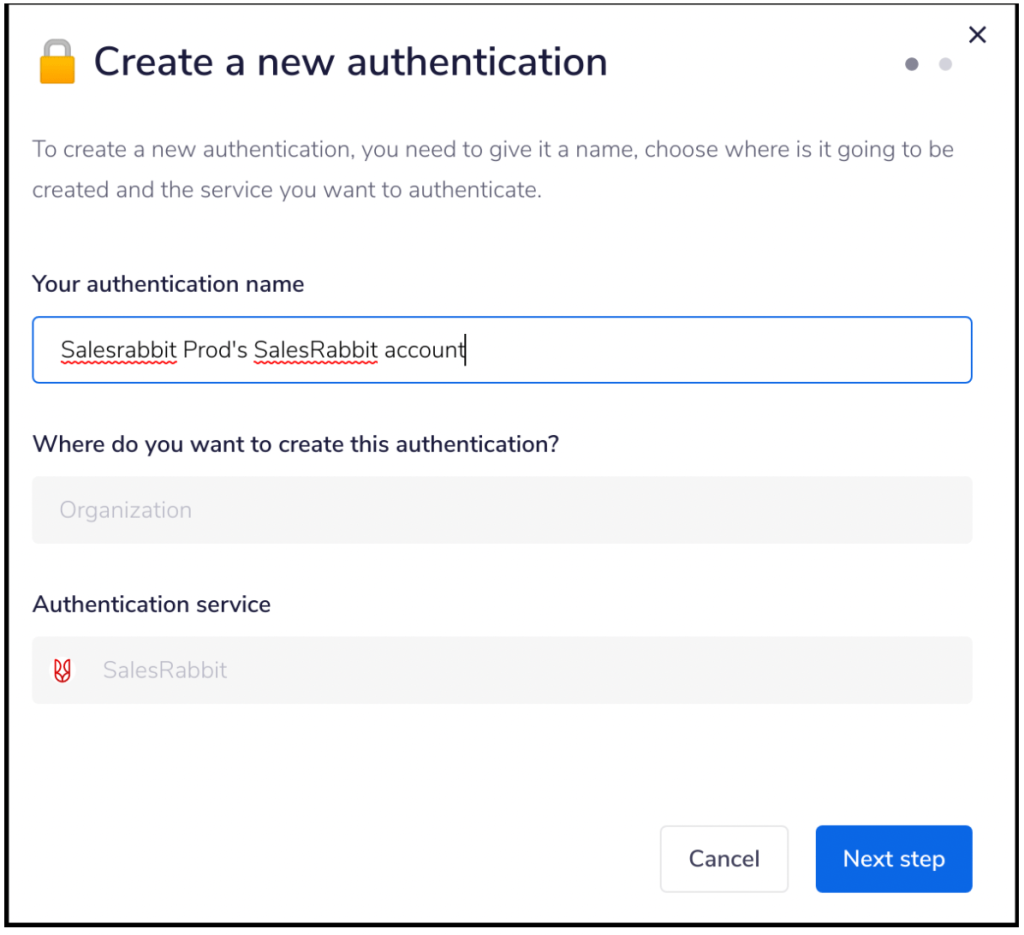Open the Organization dropdown field
Screen dimensions: 1024x935
pos(502,510)
